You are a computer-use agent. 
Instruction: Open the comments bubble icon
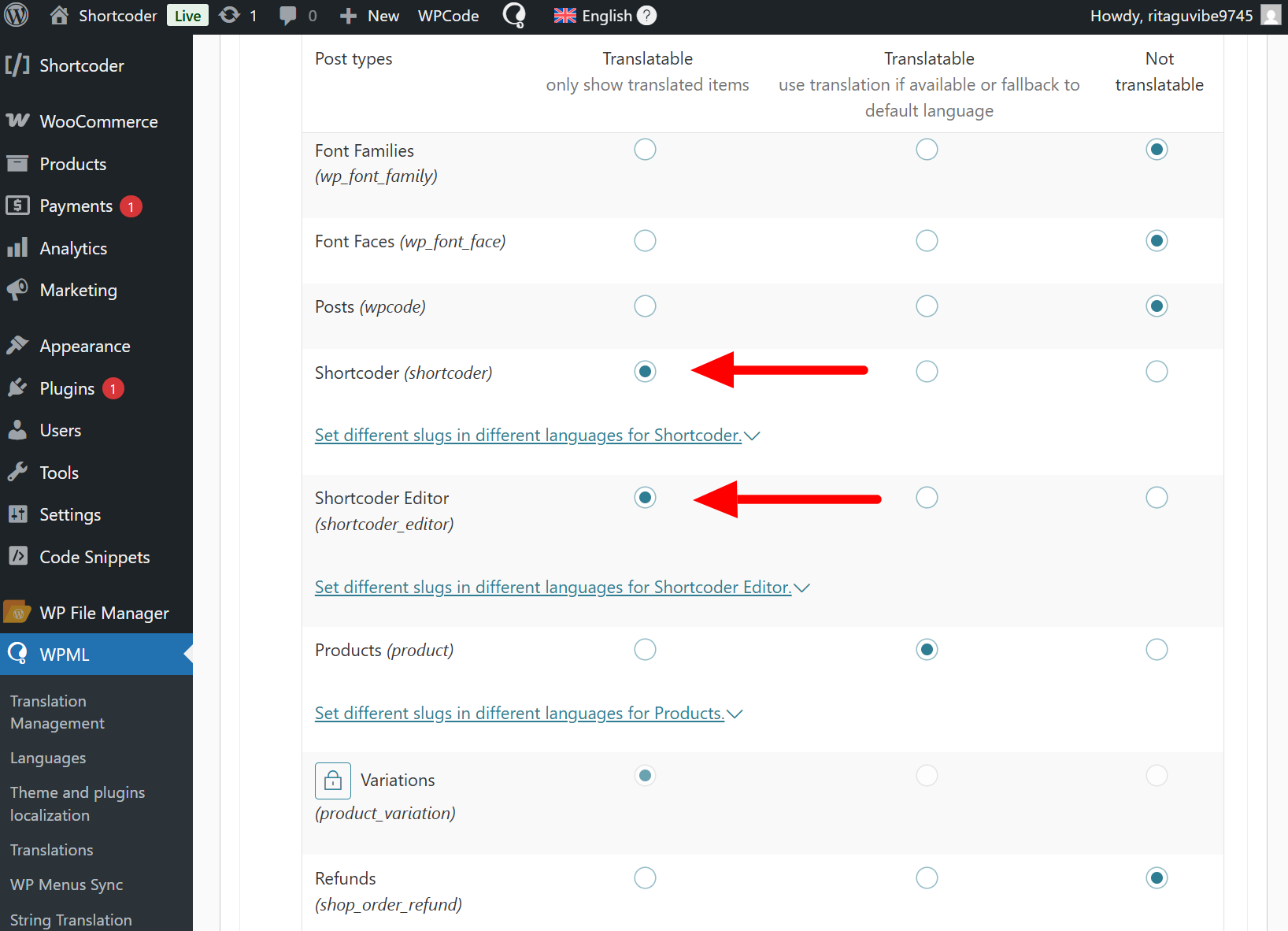[288, 16]
